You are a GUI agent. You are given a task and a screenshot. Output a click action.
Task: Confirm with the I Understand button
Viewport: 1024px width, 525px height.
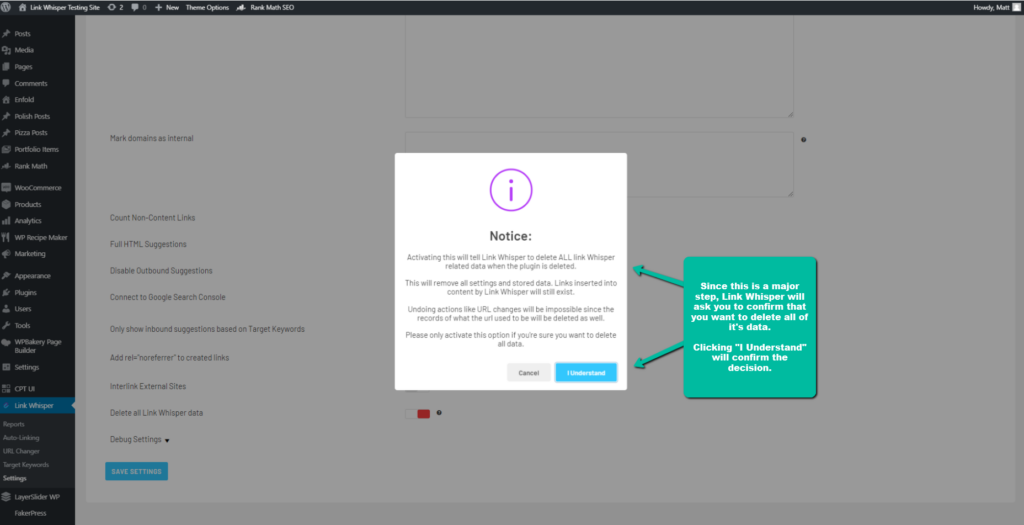pos(586,373)
